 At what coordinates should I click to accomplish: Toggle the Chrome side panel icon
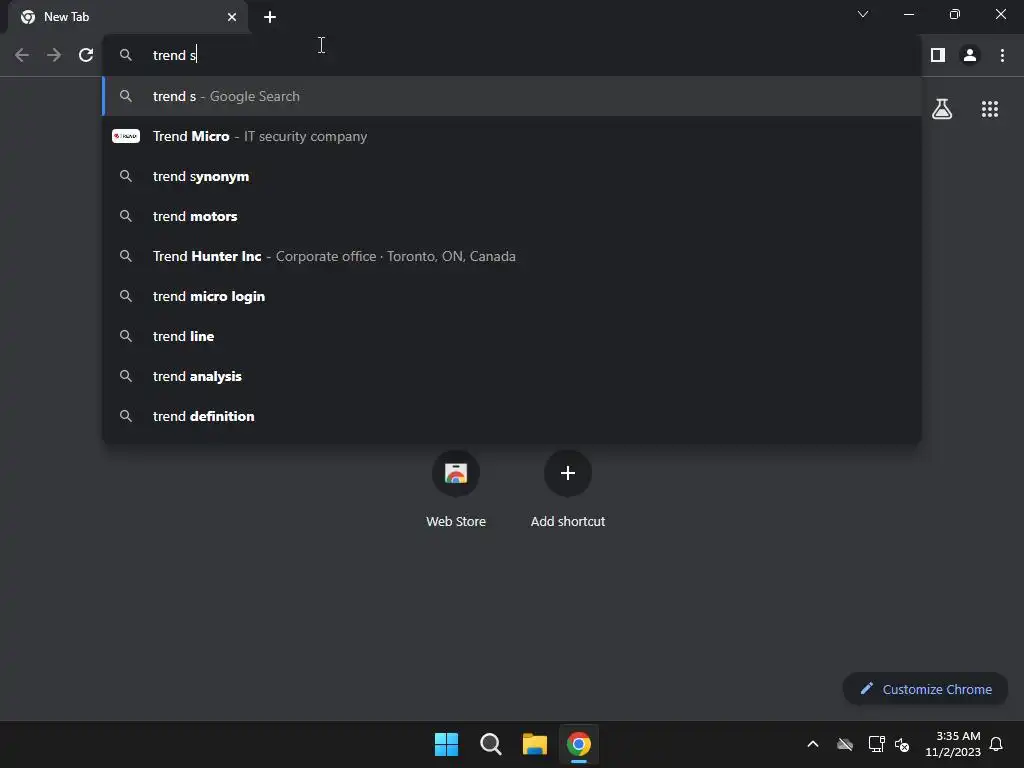pyautogui.click(x=938, y=56)
